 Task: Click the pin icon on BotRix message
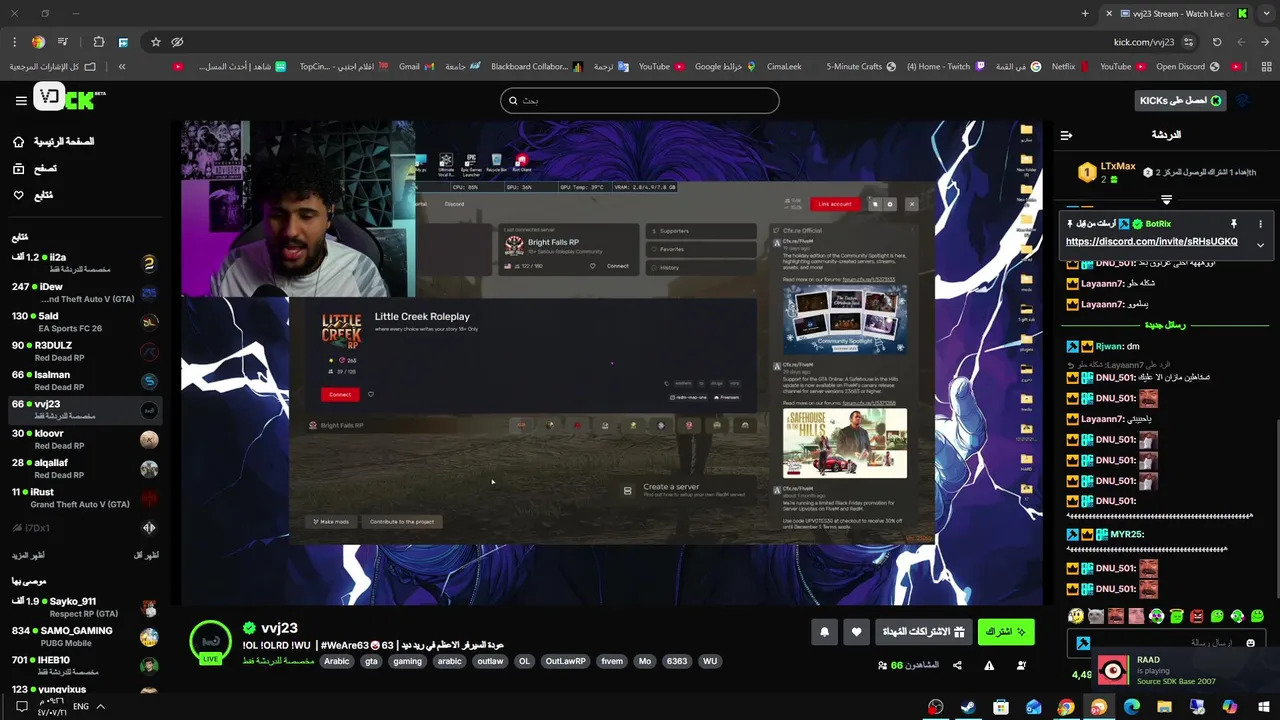tap(1233, 224)
